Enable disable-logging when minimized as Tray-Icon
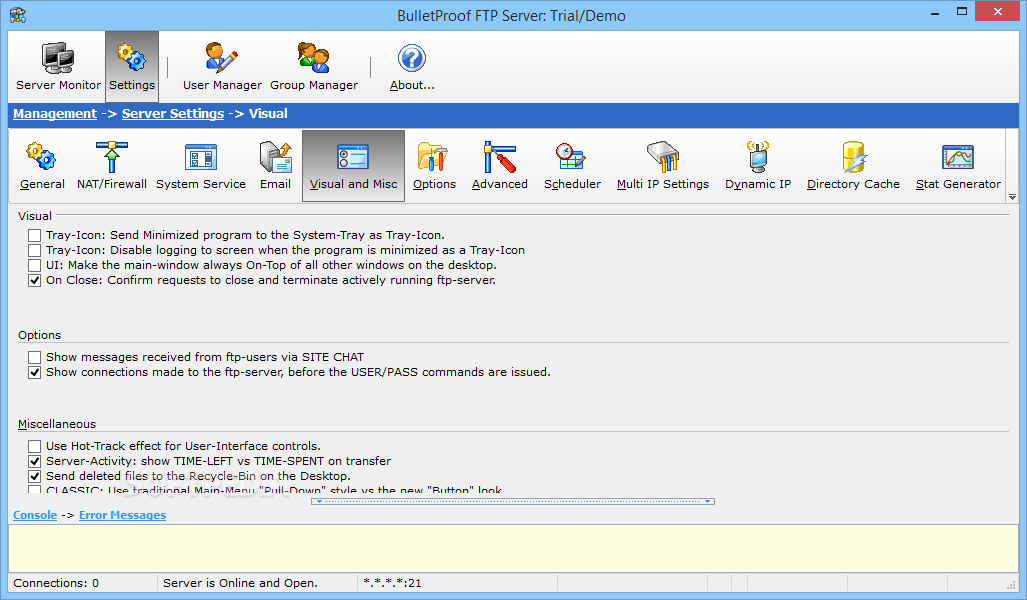 coord(35,250)
